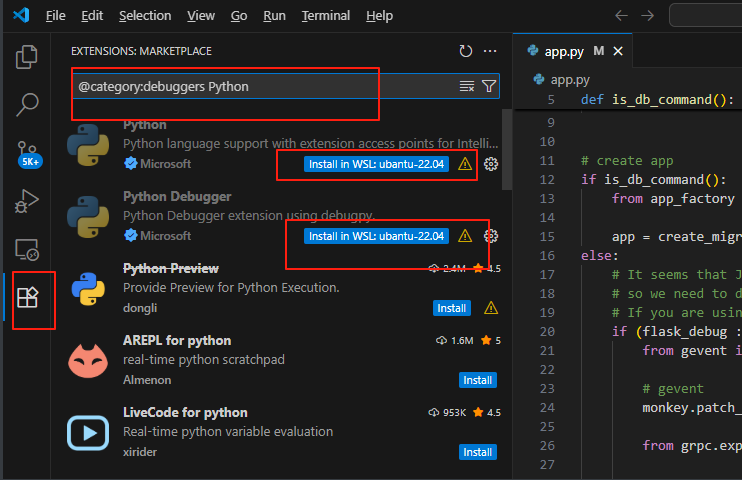Click the 953K download count of LiveCode
This screenshot has width=742, height=480.
(x=447, y=412)
